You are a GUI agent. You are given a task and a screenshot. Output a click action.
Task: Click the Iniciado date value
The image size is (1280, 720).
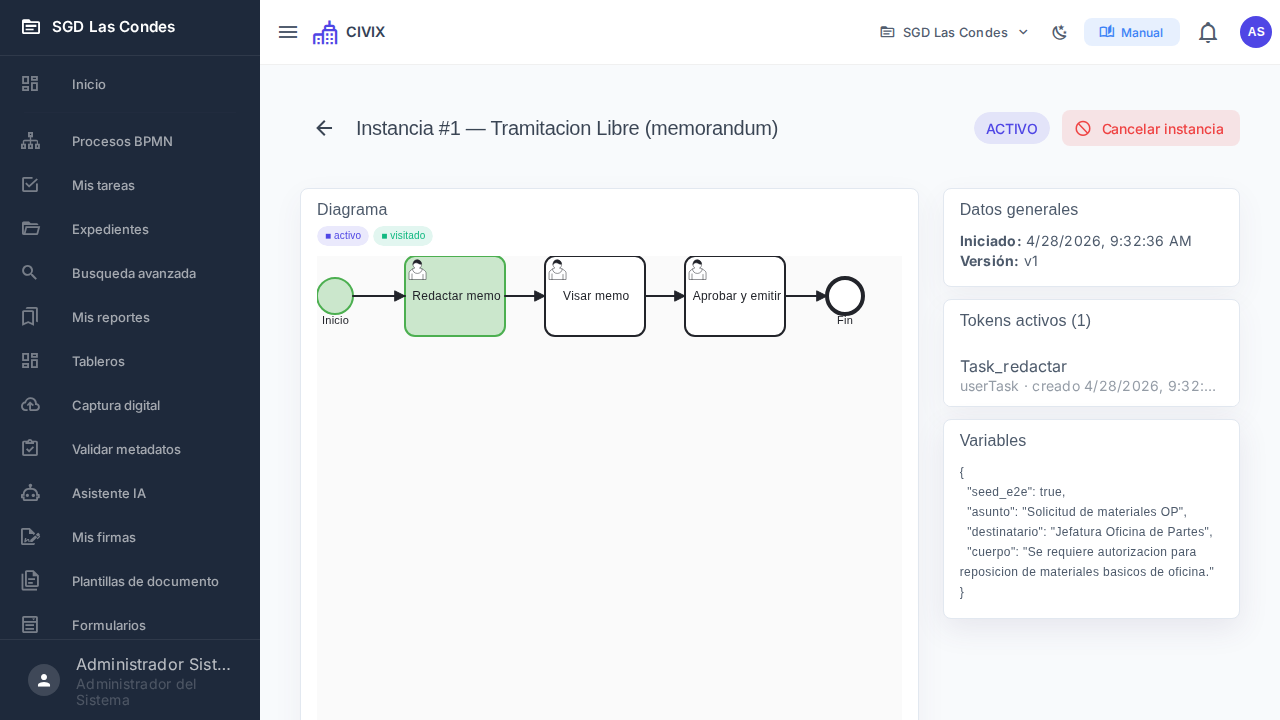tap(1109, 241)
